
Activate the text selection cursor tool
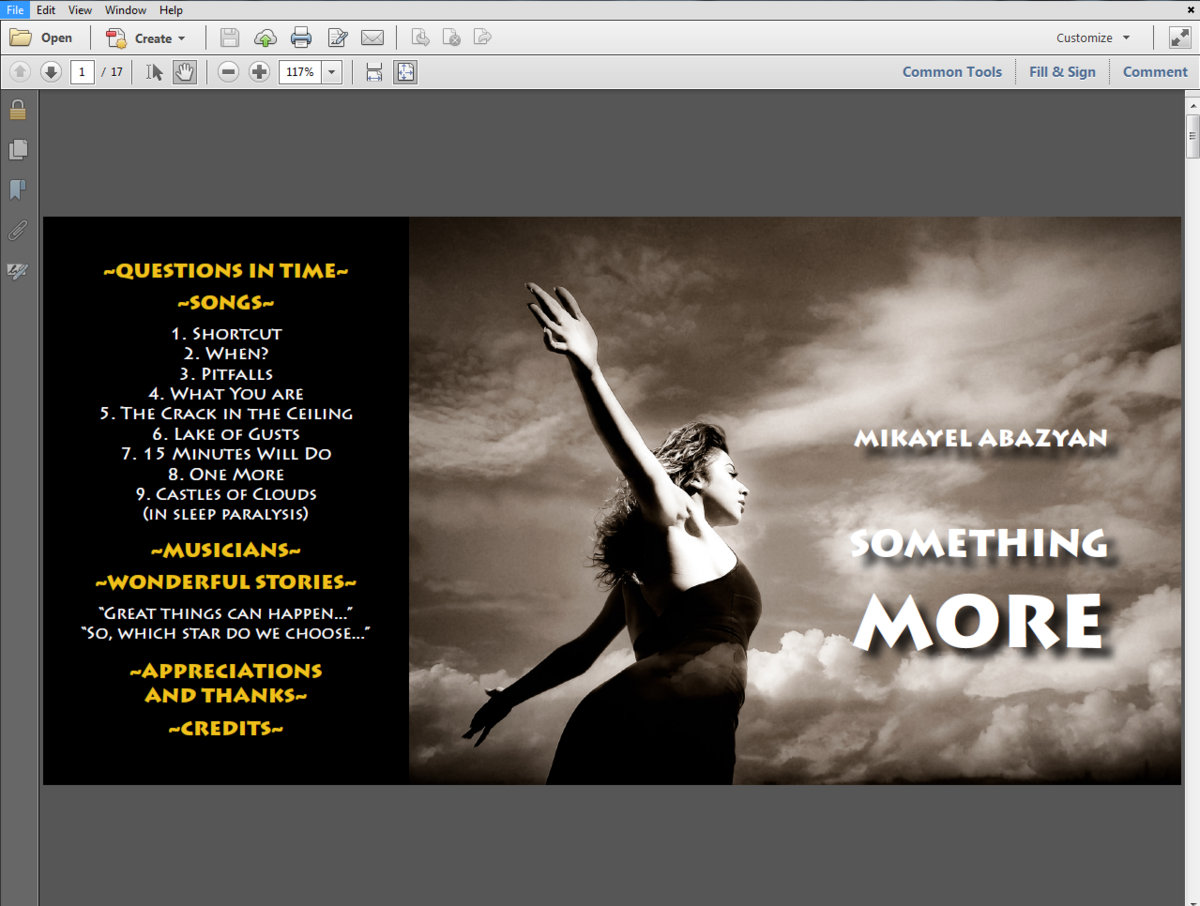154,72
